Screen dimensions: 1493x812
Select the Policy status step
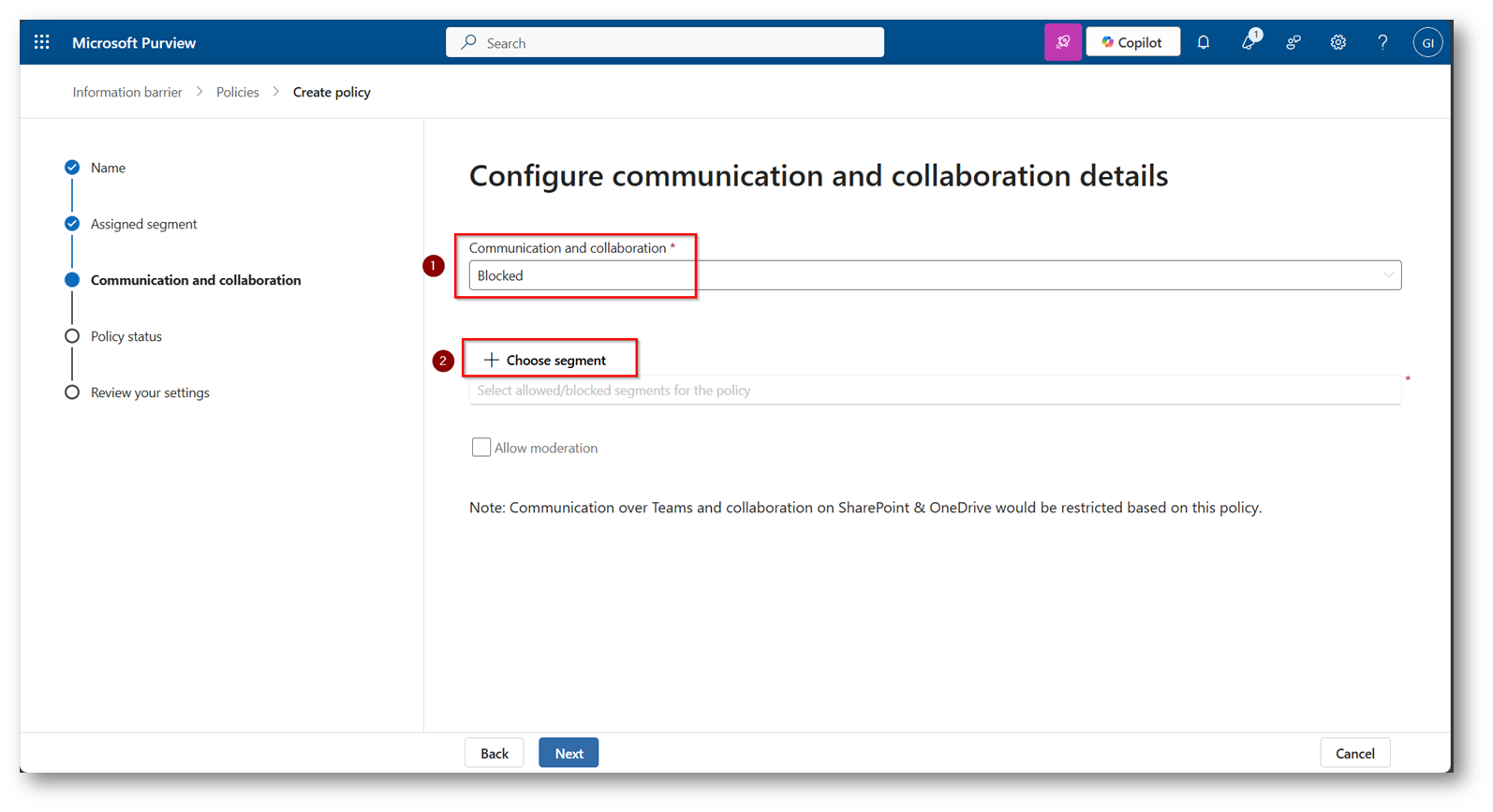click(x=126, y=336)
